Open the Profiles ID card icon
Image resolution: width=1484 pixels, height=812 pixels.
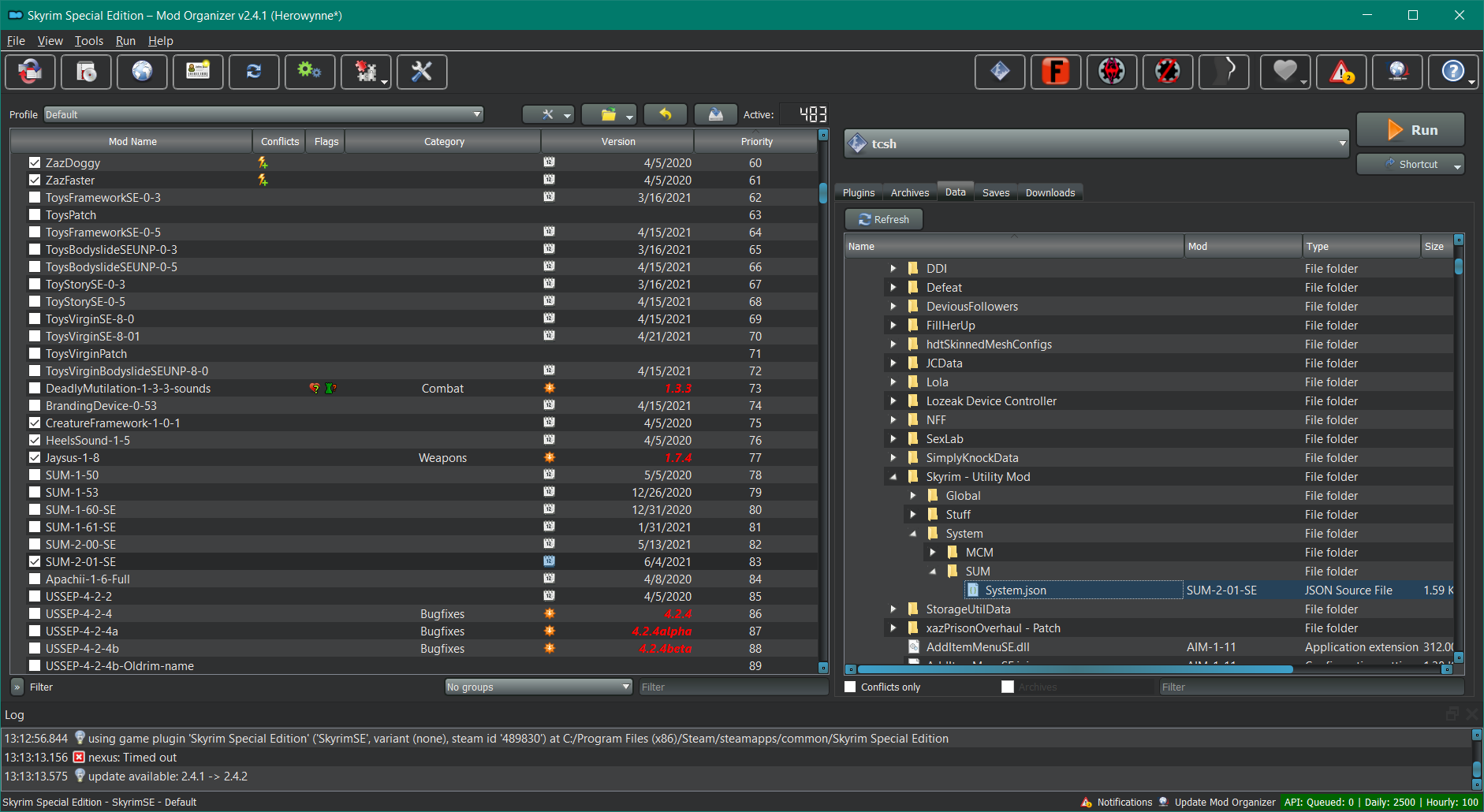(x=198, y=72)
